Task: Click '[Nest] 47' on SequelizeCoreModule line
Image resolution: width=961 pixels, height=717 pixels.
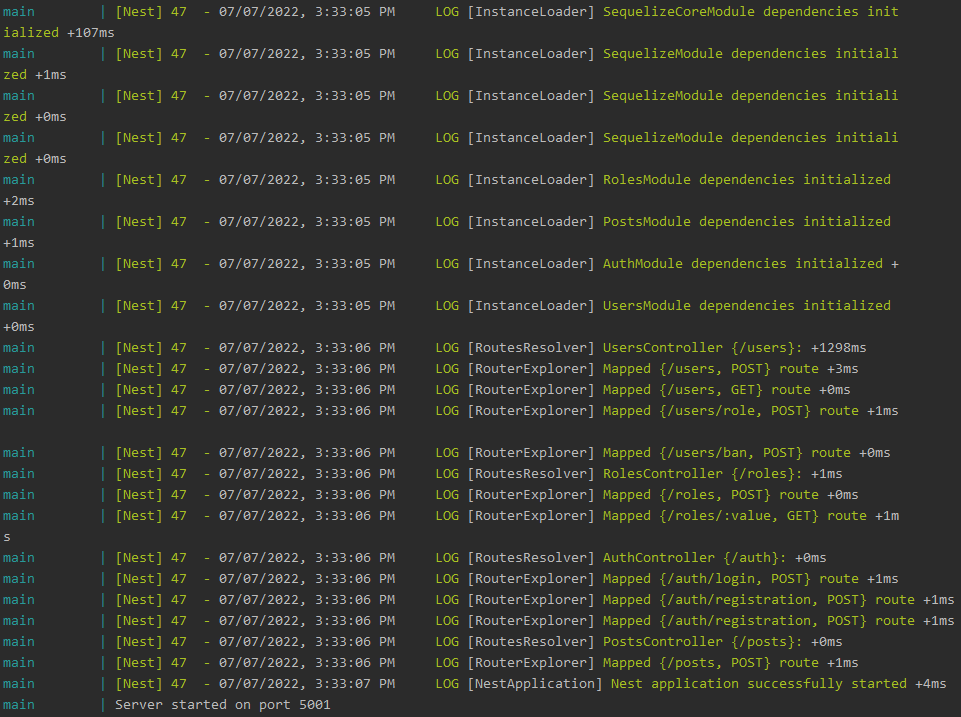Action: (151, 12)
